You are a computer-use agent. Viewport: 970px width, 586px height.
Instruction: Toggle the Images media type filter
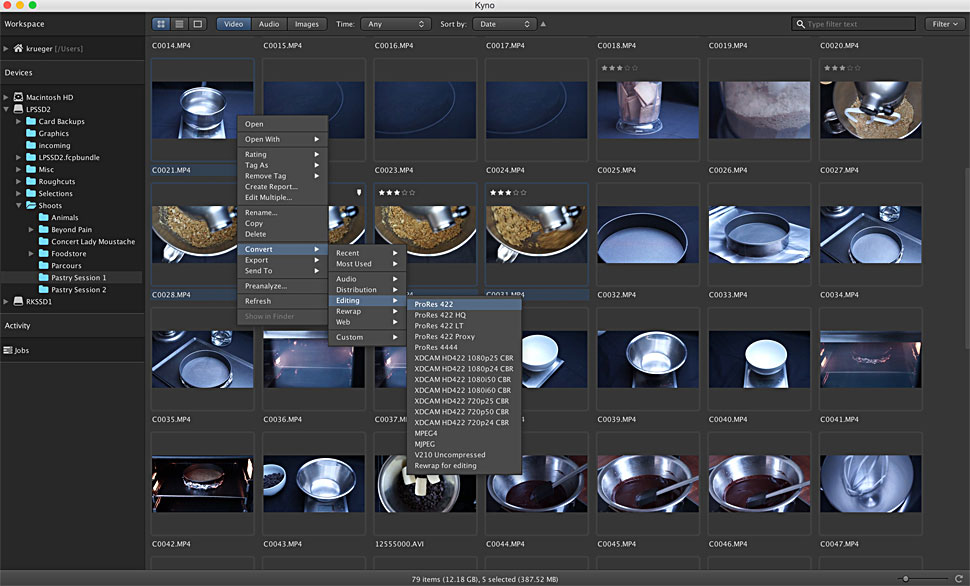tap(306, 24)
